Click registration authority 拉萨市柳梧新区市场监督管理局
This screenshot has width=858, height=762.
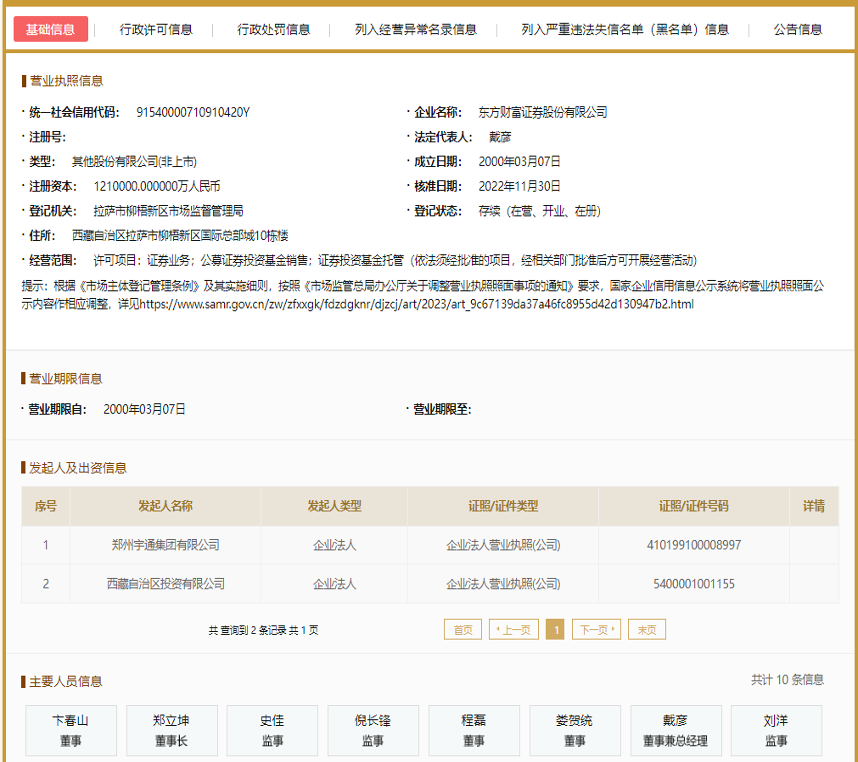(169, 211)
